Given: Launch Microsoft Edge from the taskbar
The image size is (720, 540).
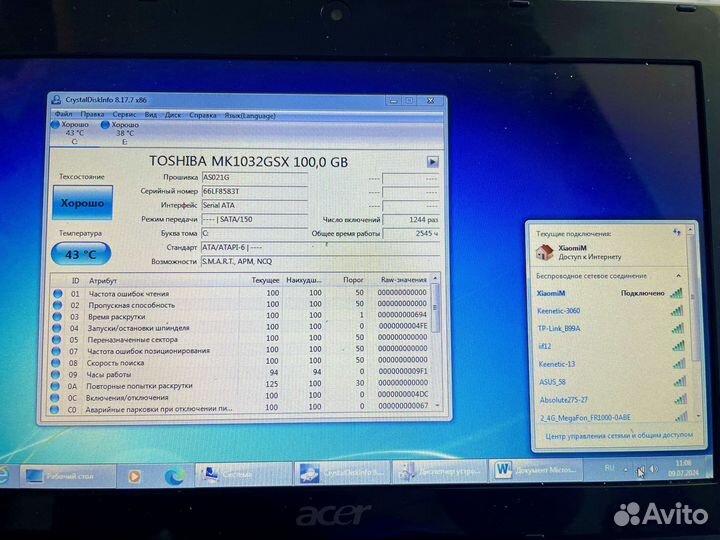Looking at the screenshot, I should tap(175, 476).
